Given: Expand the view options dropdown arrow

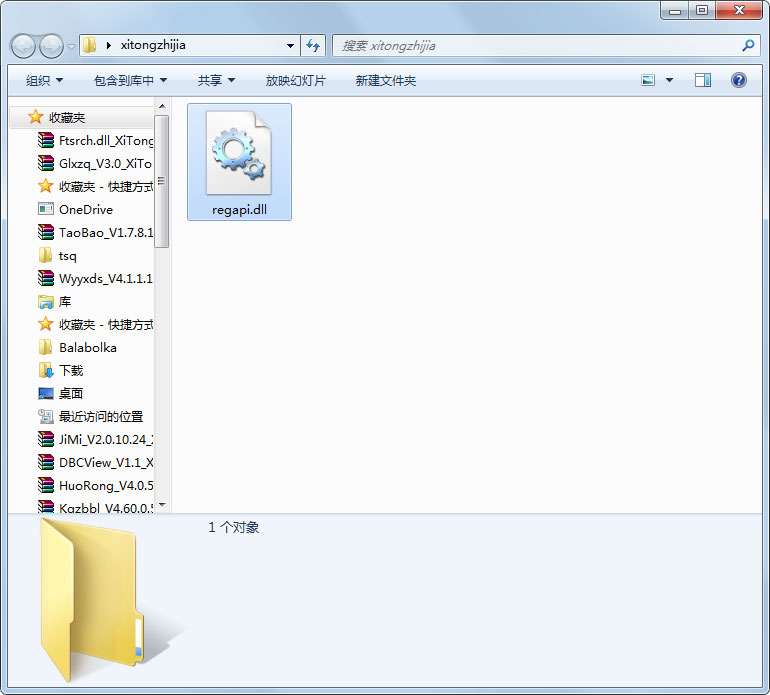Looking at the screenshot, I should [x=669, y=80].
